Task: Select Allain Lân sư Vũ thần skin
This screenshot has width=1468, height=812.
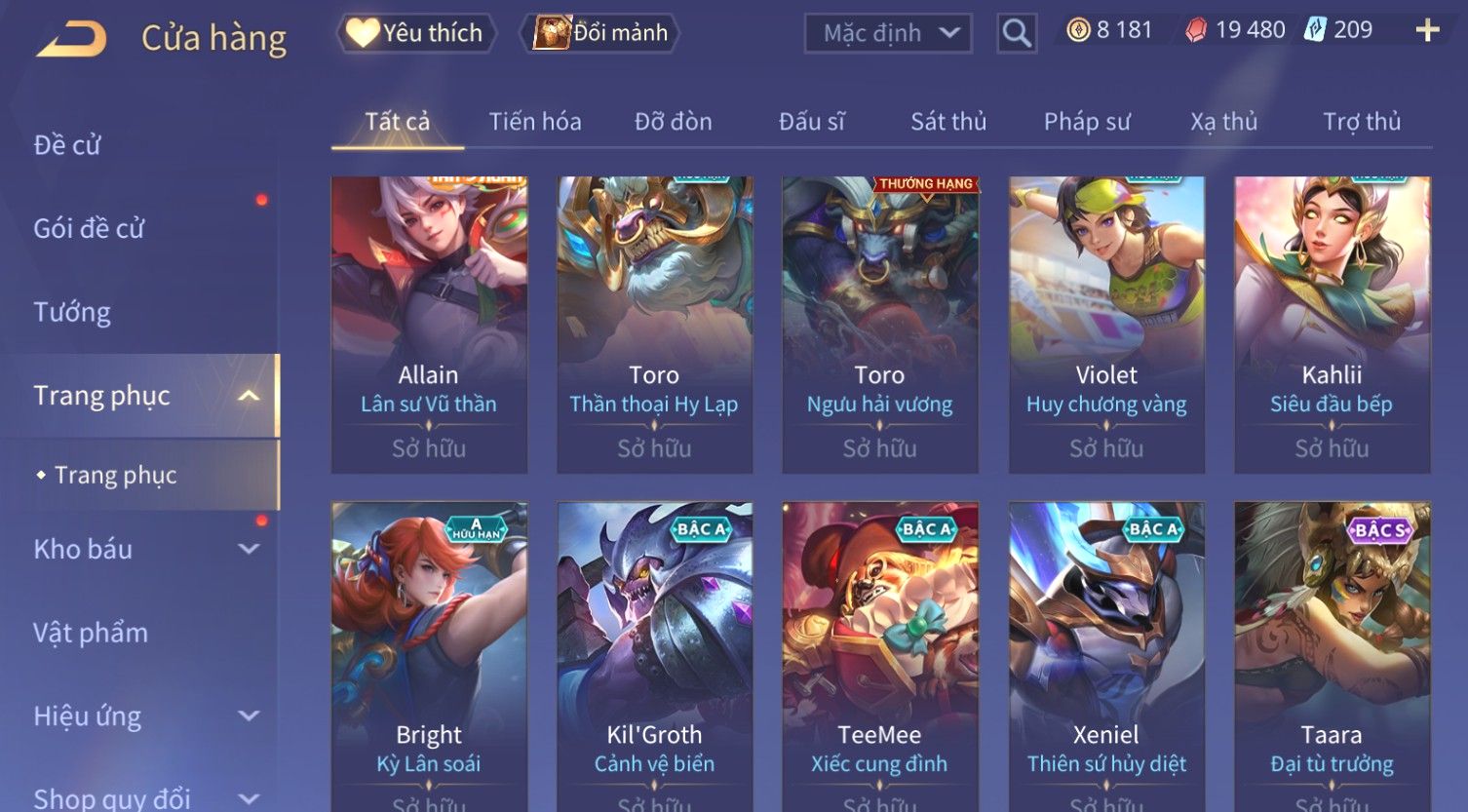Action: point(429,325)
